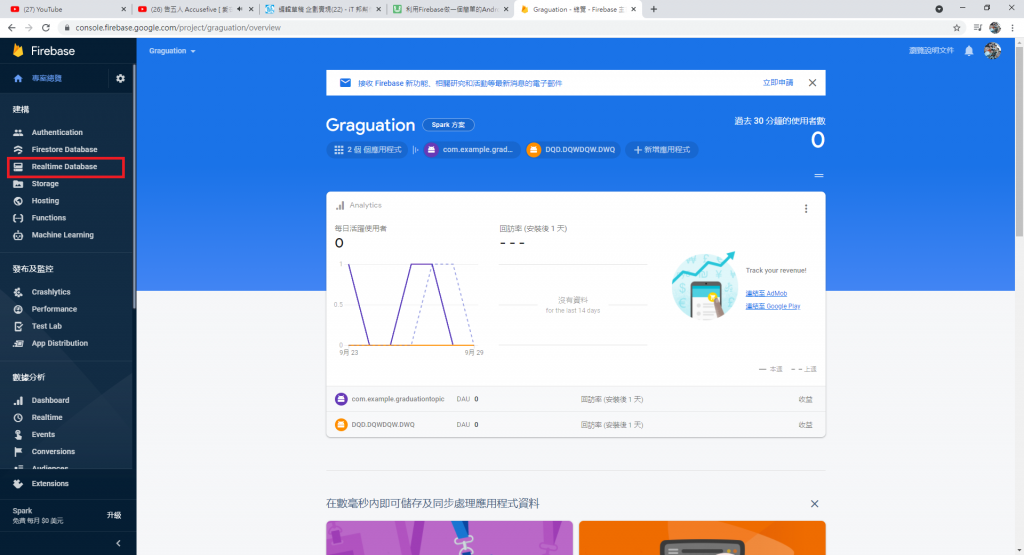Dismiss the email notification banner

812,83
